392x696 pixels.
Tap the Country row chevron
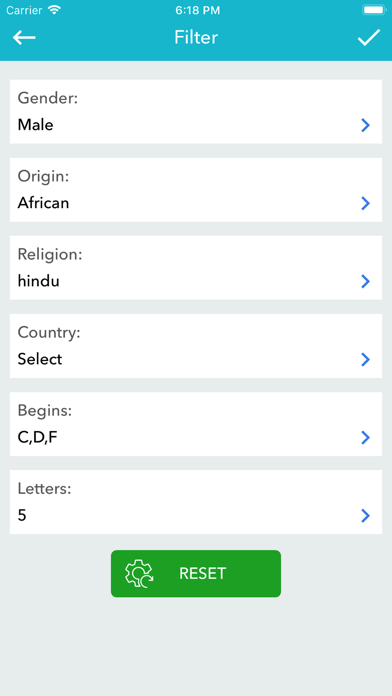[x=365, y=359]
